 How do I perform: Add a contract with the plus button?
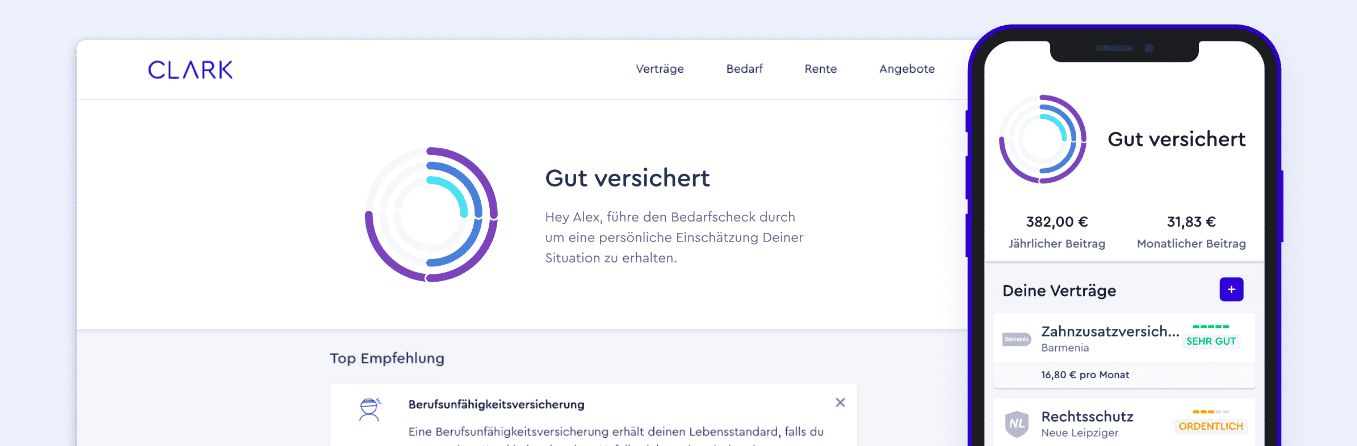click(x=1232, y=289)
